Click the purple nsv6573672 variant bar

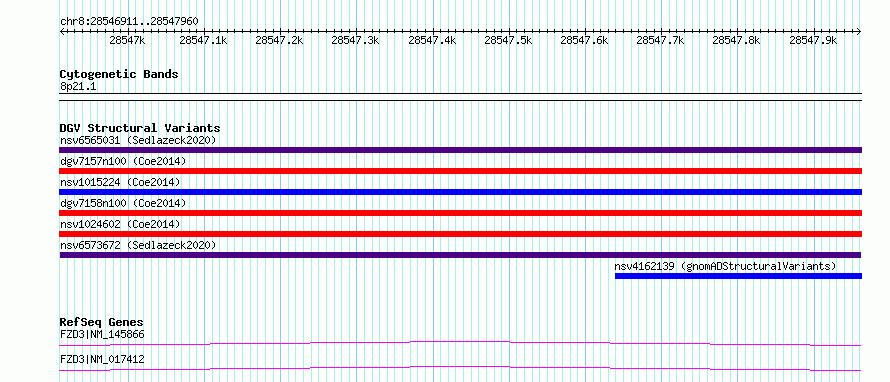tap(460, 255)
